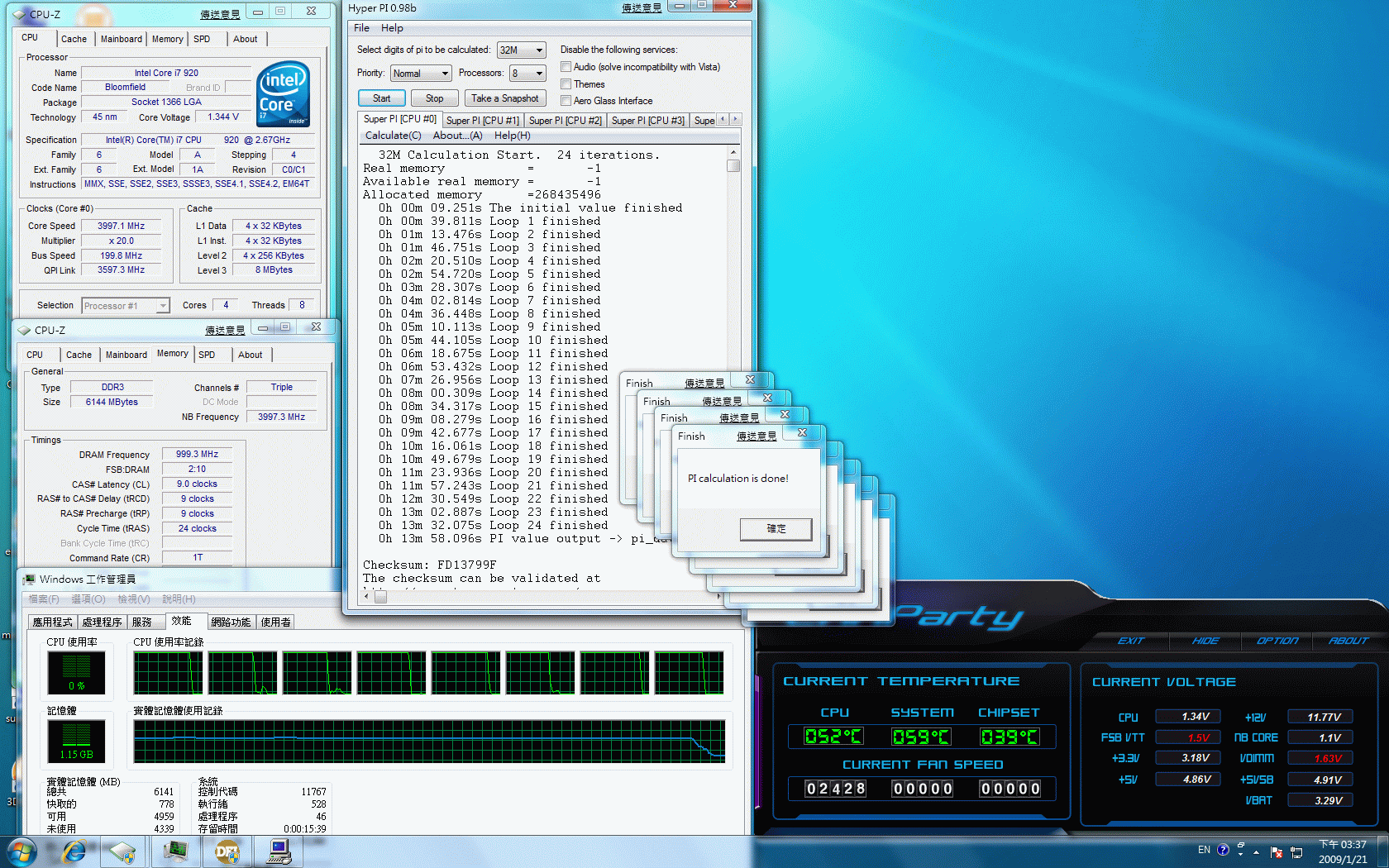1389x868 pixels.
Task: Click the CPU usage meter
Action: coord(76,673)
